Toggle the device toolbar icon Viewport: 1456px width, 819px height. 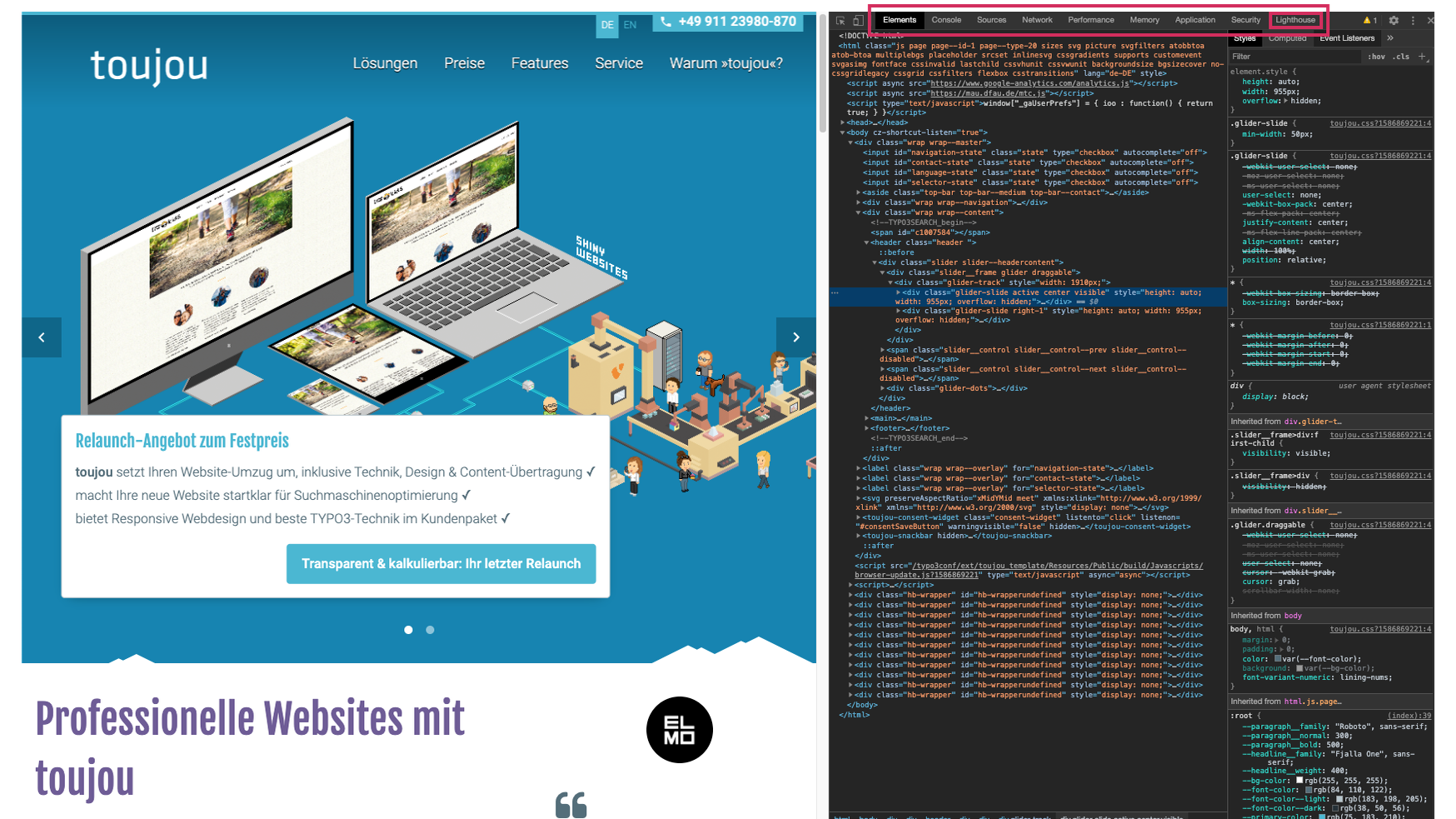pos(858,20)
